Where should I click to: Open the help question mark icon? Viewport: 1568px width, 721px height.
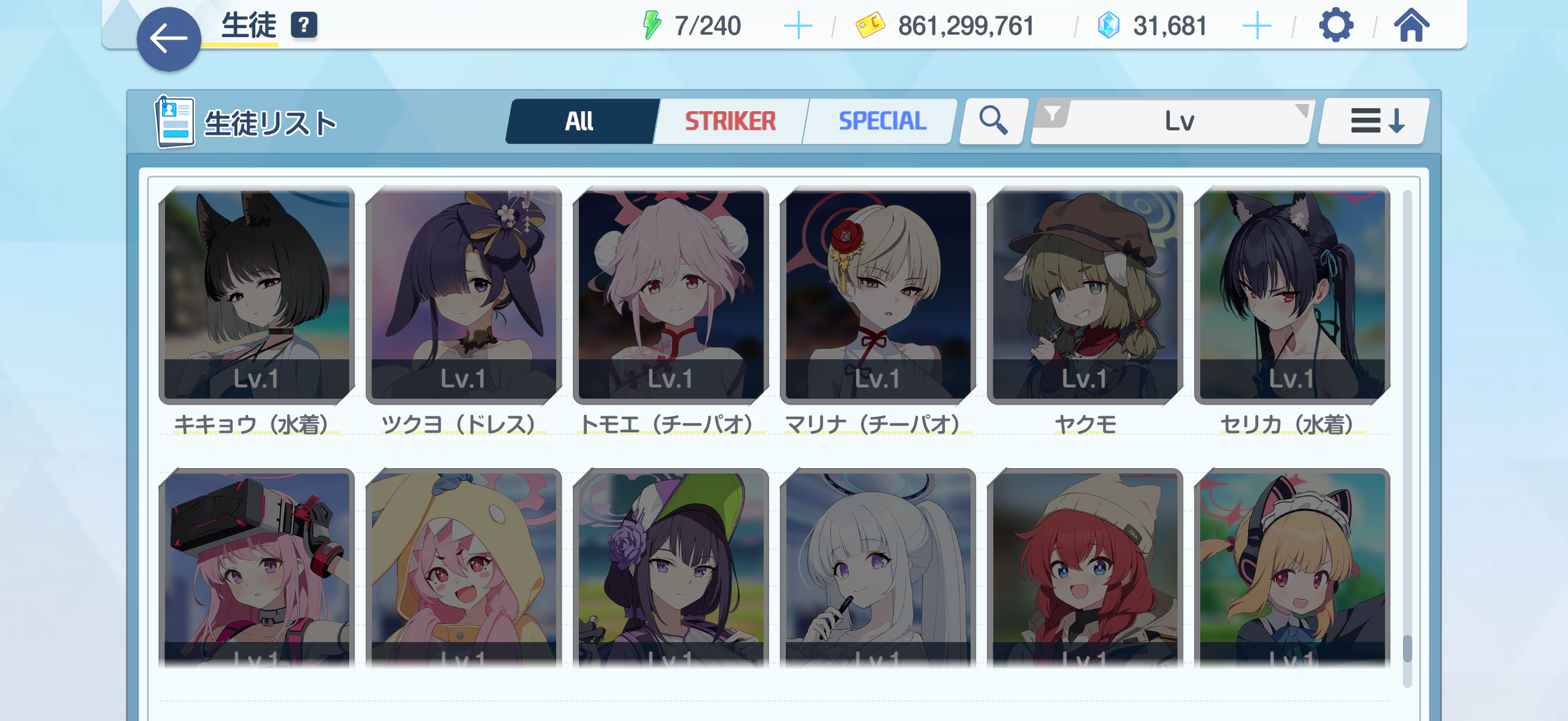click(304, 25)
